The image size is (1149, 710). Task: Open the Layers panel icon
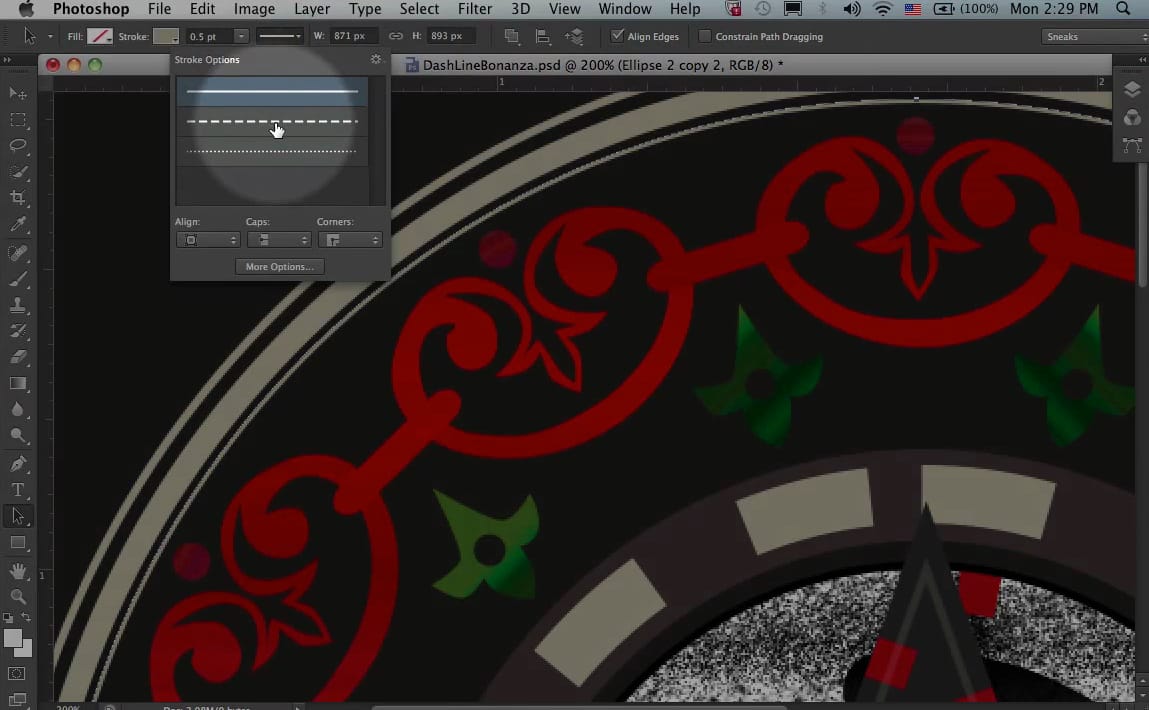point(1132,89)
